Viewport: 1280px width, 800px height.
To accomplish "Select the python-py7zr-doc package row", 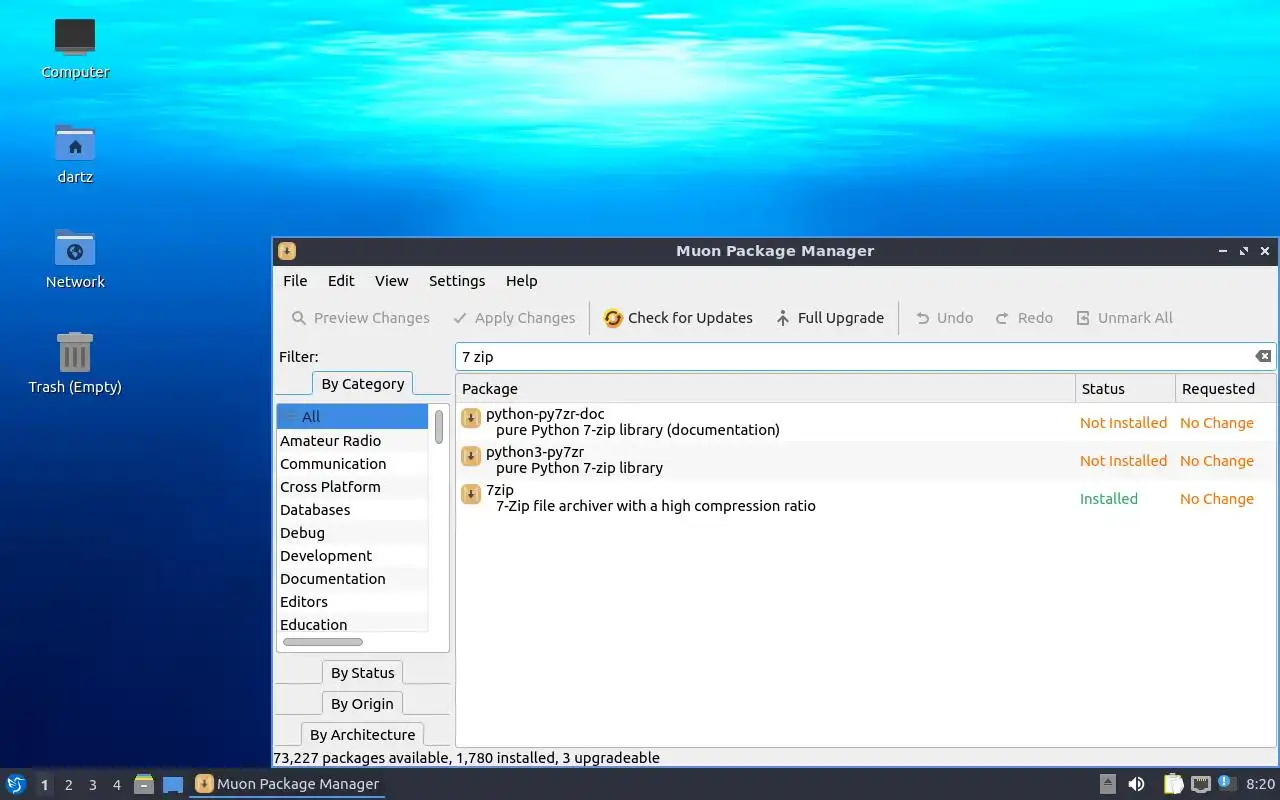I will [x=866, y=422].
